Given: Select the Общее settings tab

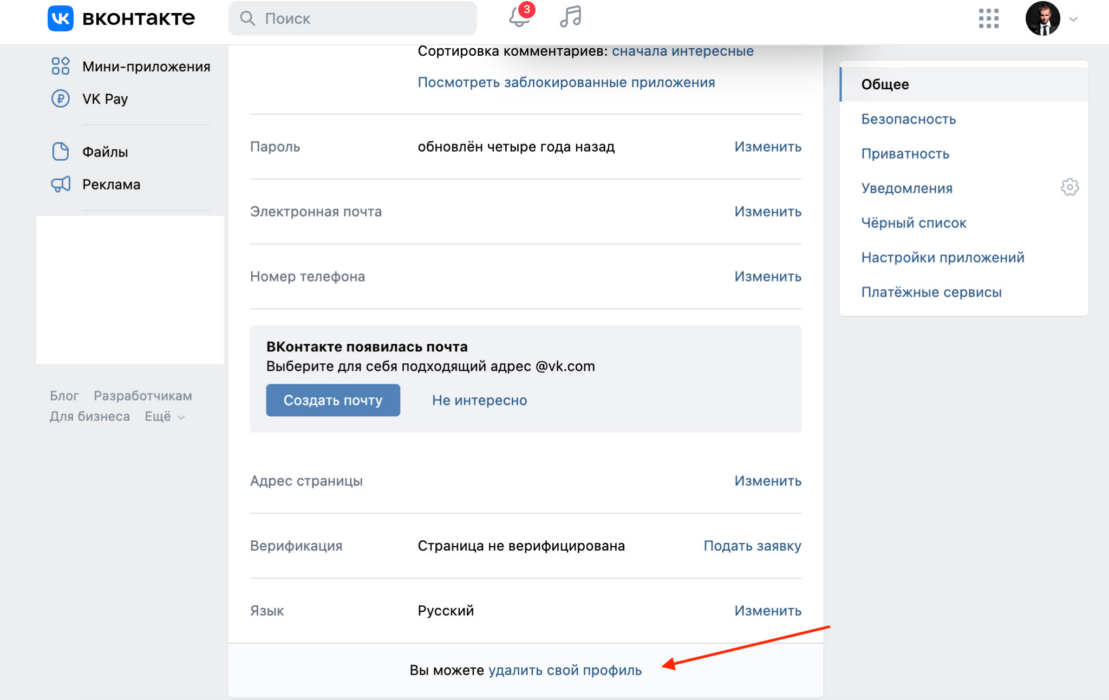Looking at the screenshot, I should (963, 84).
